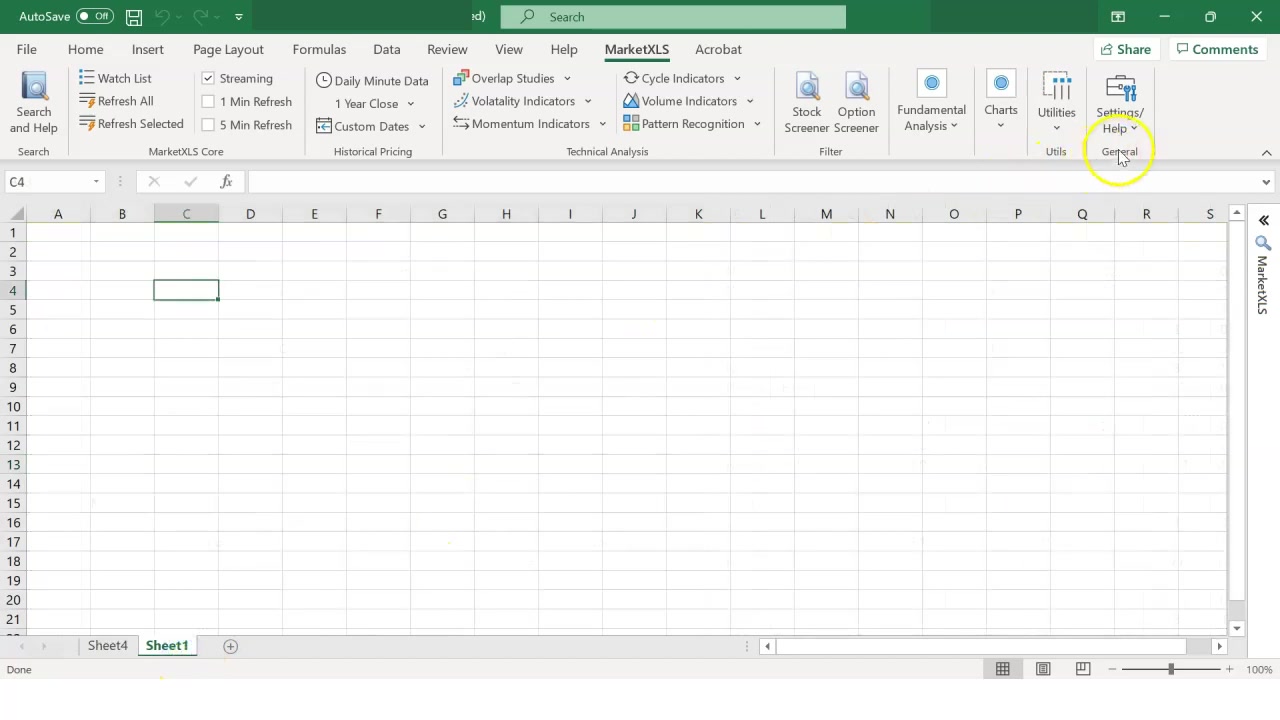The width and height of the screenshot is (1280, 720).
Task: Open Volatility Indicators menu
Action: pos(522,101)
